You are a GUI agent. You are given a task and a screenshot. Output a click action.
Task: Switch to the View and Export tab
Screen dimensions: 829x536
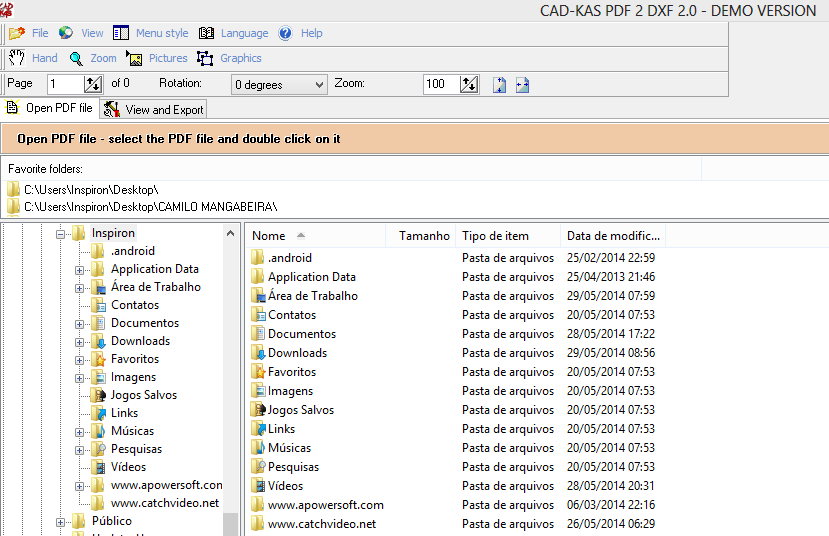pyautogui.click(x=153, y=109)
